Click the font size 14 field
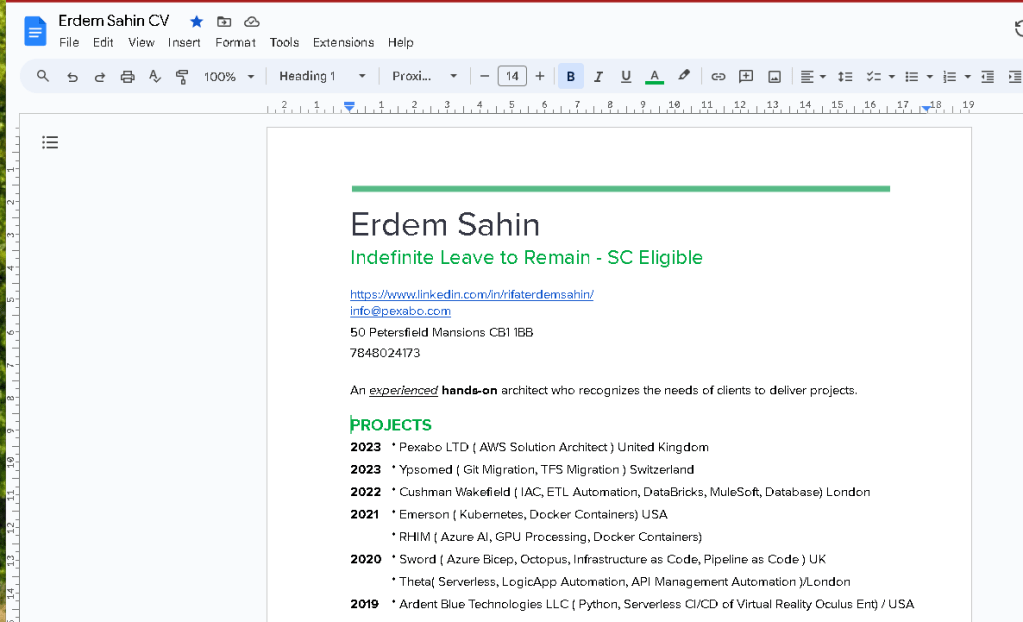Viewport: 1023px width, 622px height. (x=512, y=76)
